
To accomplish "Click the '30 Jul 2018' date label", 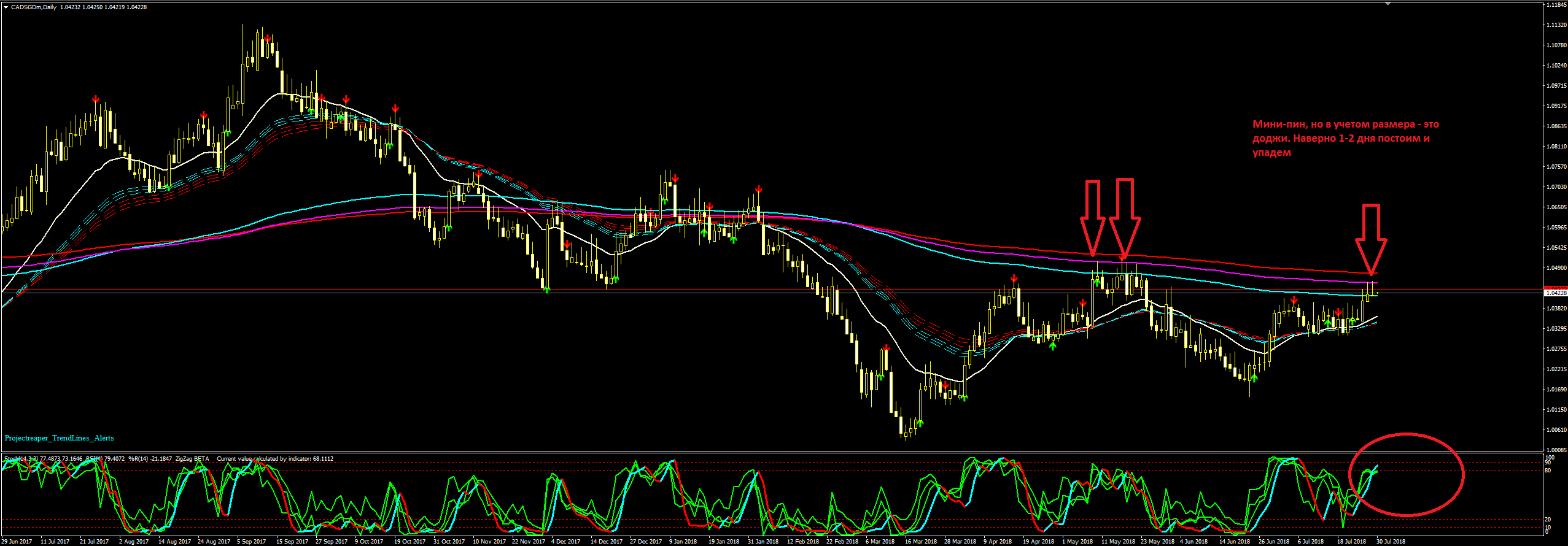I will [1391, 542].
